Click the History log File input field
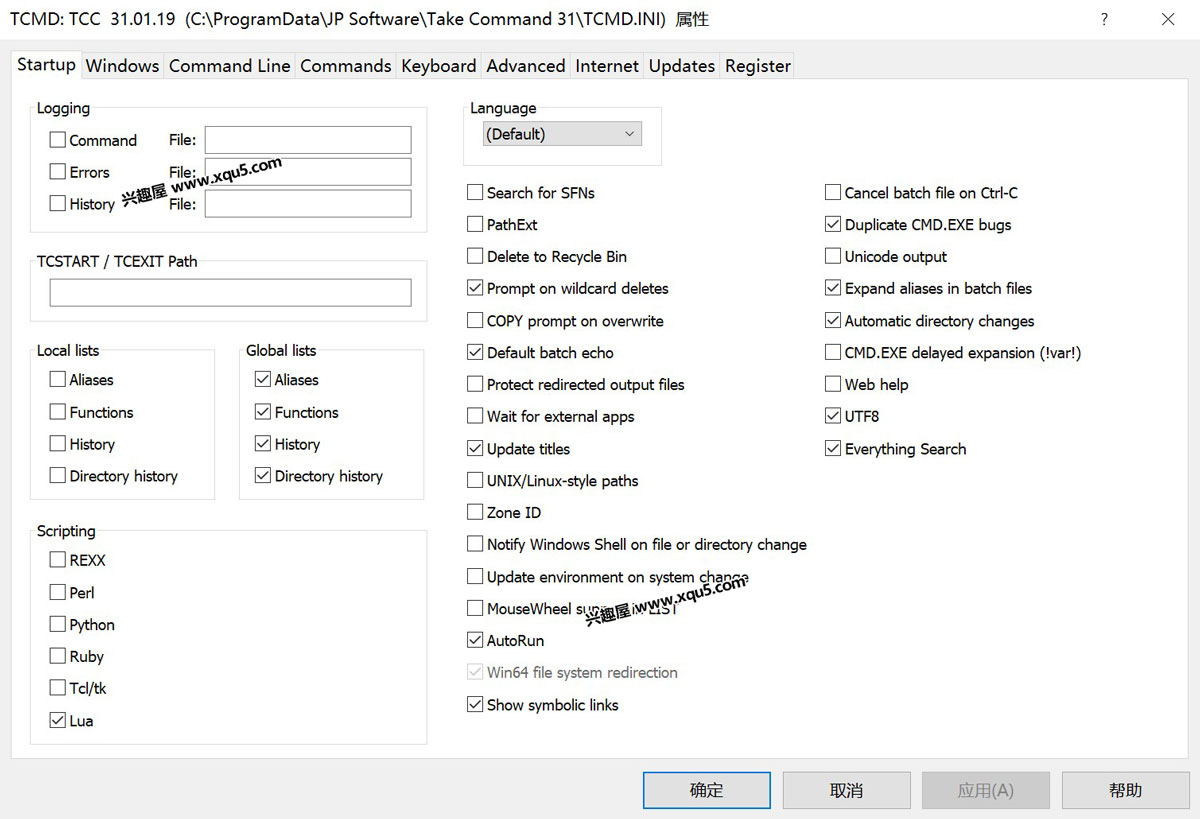Viewport: 1200px width, 819px height. click(308, 204)
